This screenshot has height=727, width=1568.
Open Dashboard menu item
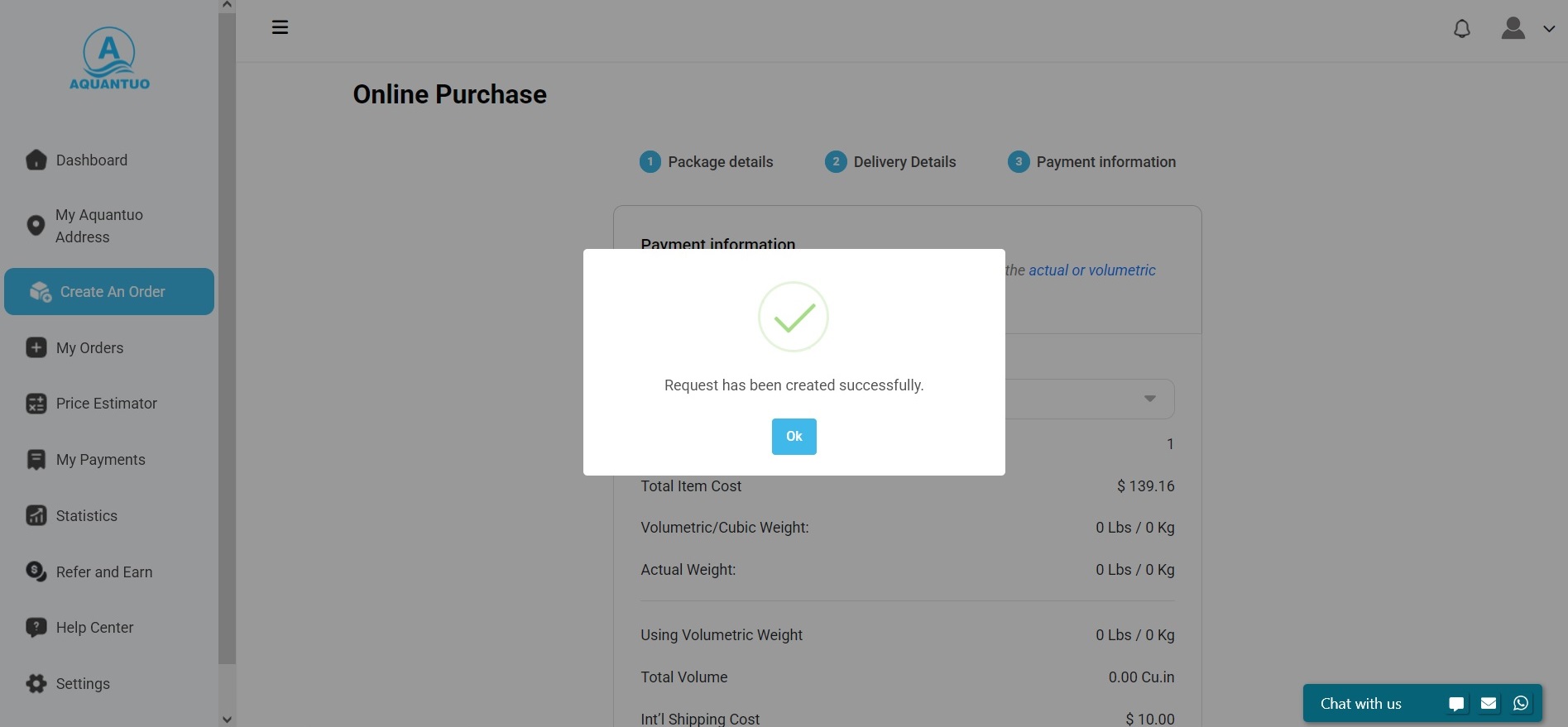[x=91, y=160]
